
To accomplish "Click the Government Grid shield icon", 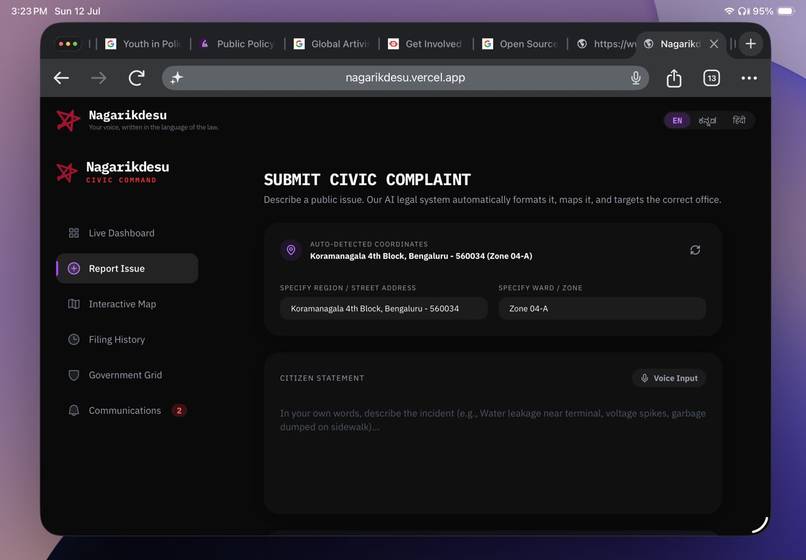I will [74, 375].
